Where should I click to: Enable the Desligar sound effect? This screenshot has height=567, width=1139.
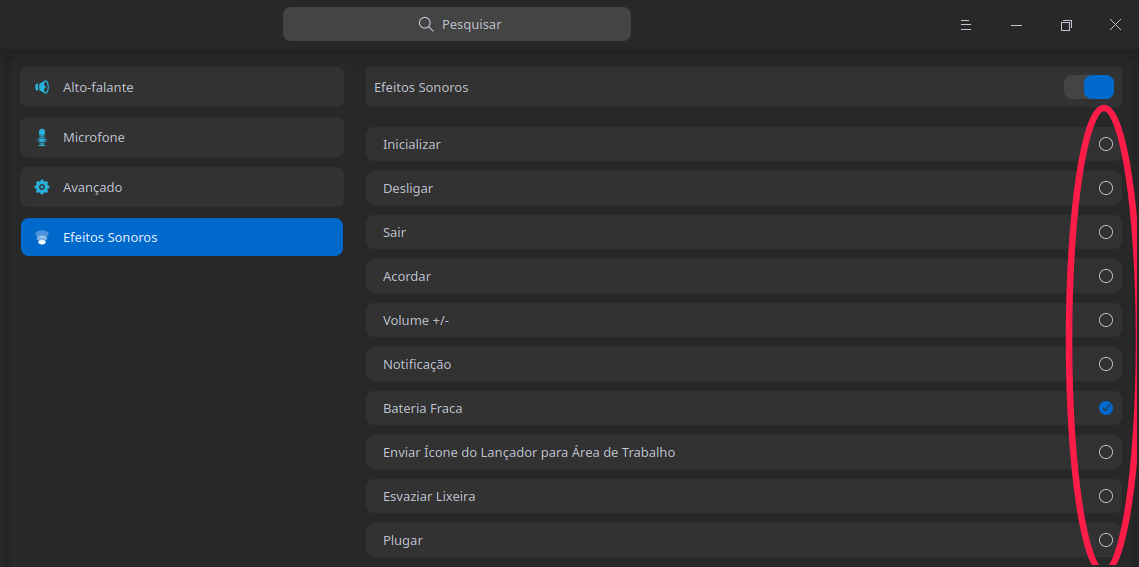(1106, 188)
